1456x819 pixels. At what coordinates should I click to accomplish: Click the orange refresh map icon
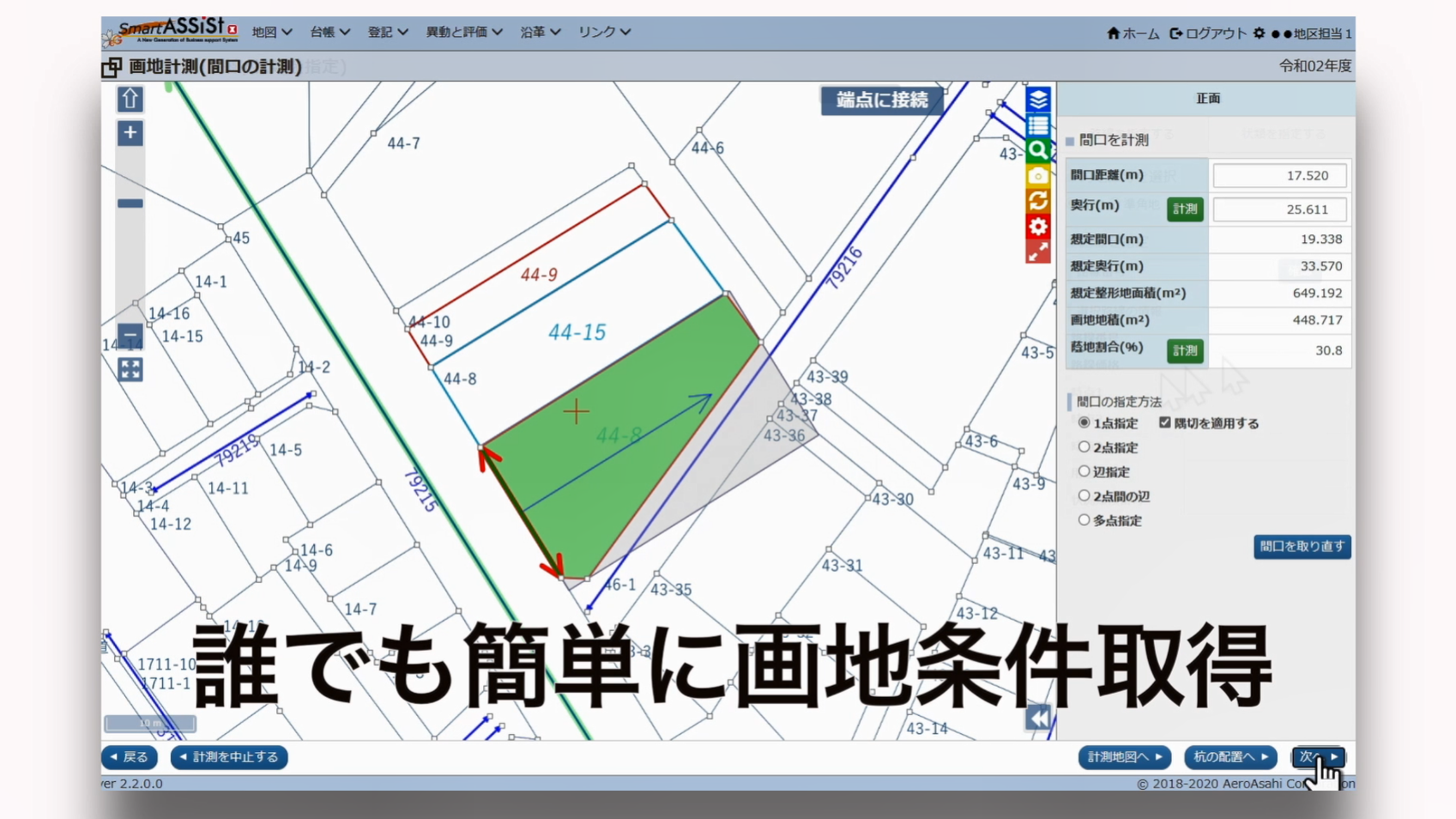(x=1038, y=201)
